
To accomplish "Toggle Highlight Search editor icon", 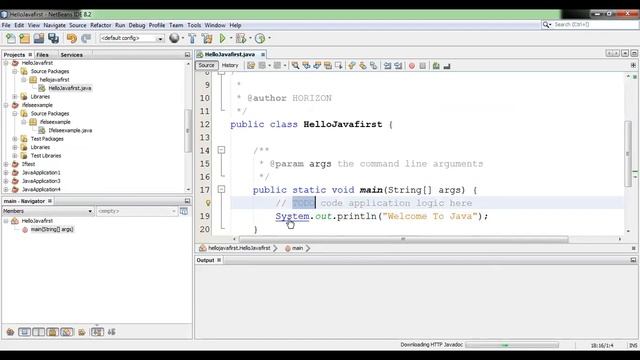I will [x=327, y=66].
